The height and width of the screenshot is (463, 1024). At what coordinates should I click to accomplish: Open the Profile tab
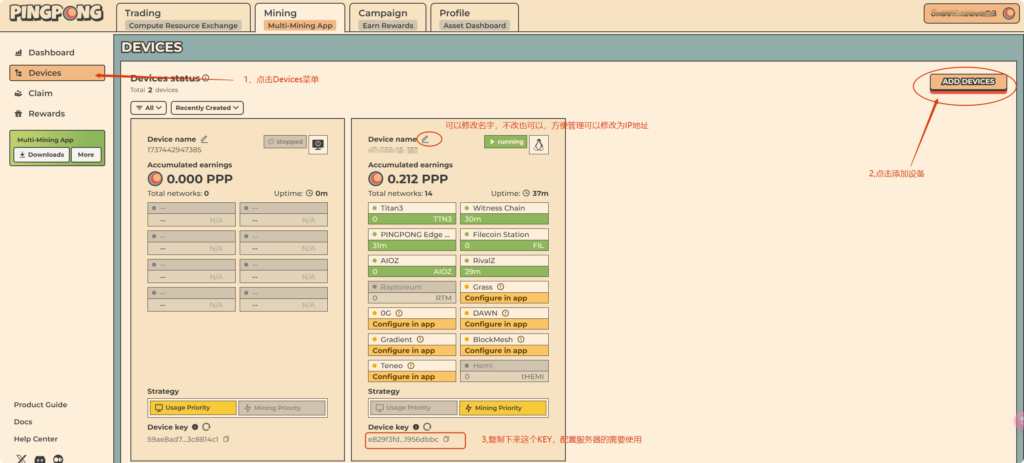click(475, 18)
